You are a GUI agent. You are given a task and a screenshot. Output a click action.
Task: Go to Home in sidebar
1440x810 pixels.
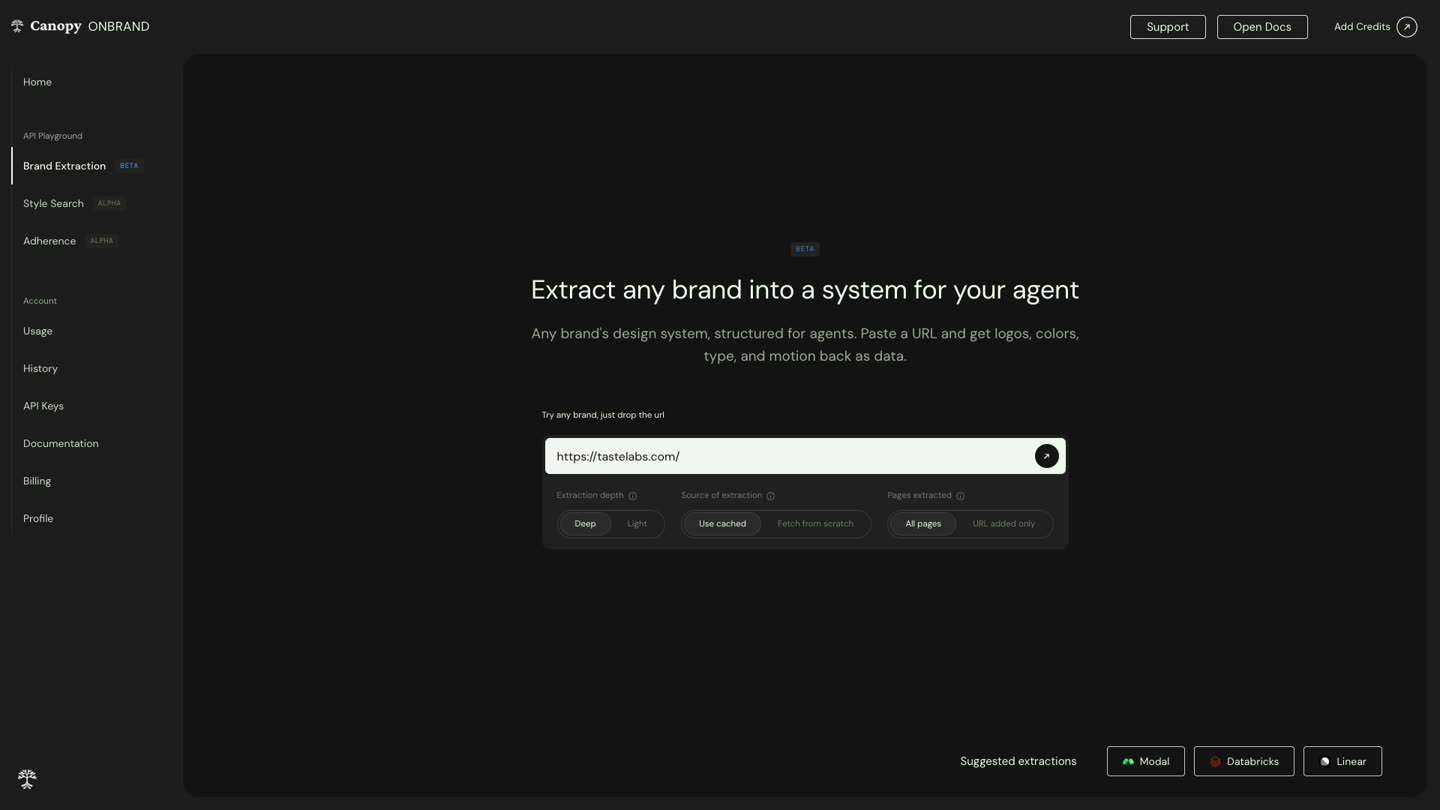tap(37, 82)
